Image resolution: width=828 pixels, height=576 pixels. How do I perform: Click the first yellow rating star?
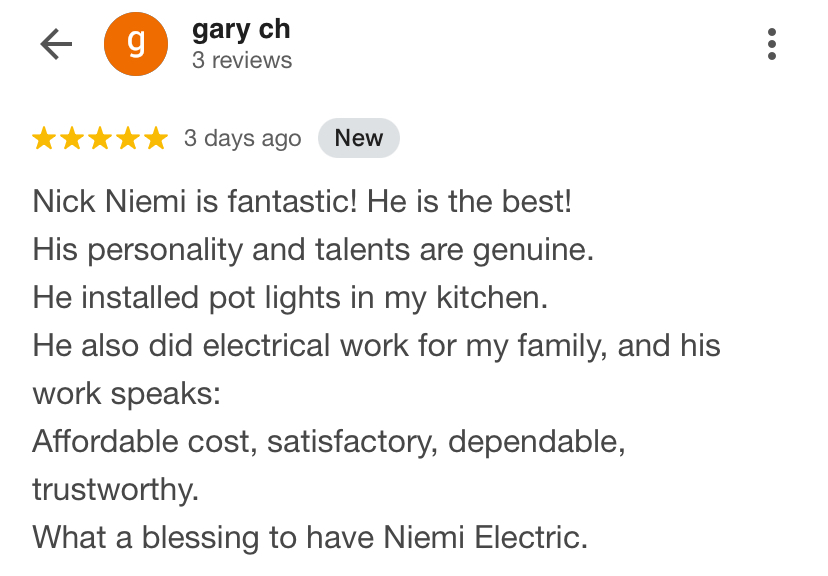pyautogui.click(x=45, y=139)
